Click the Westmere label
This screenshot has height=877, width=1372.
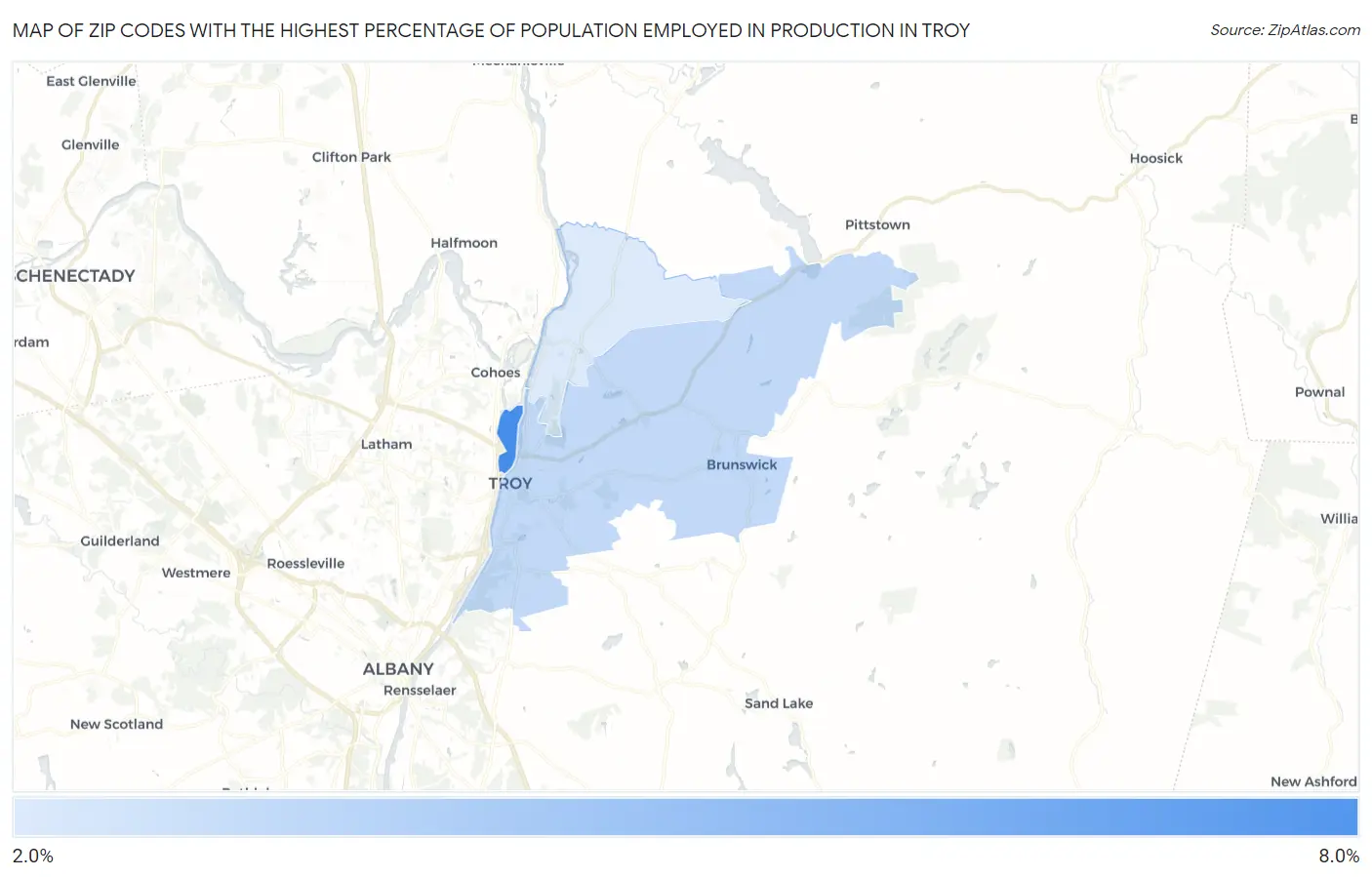click(x=196, y=574)
